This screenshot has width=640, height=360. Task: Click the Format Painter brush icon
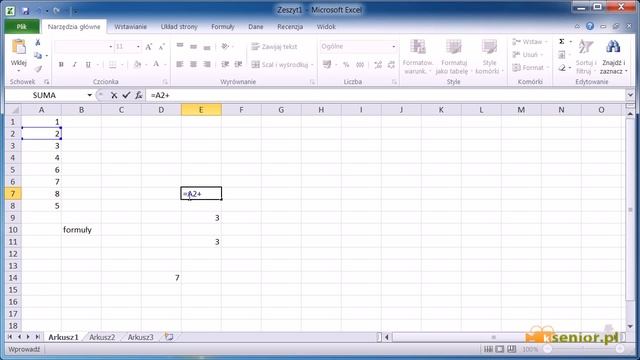[x=38, y=69]
